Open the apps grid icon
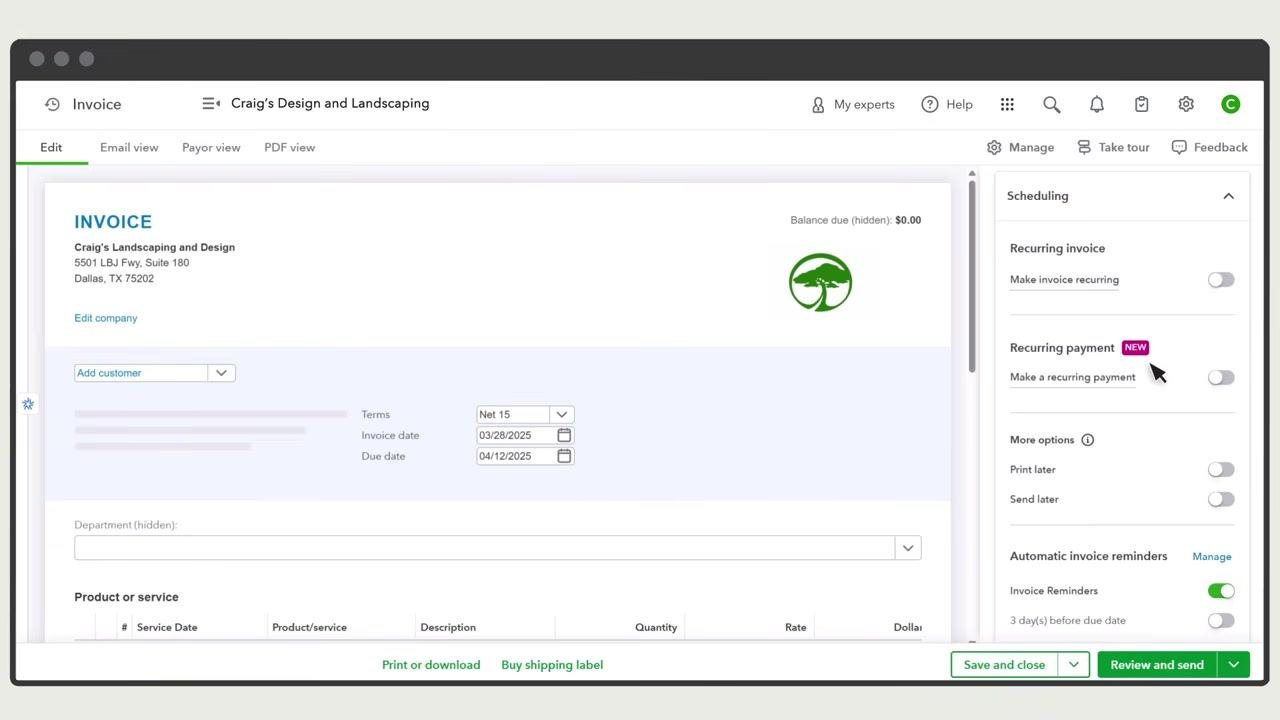 tap(1007, 104)
